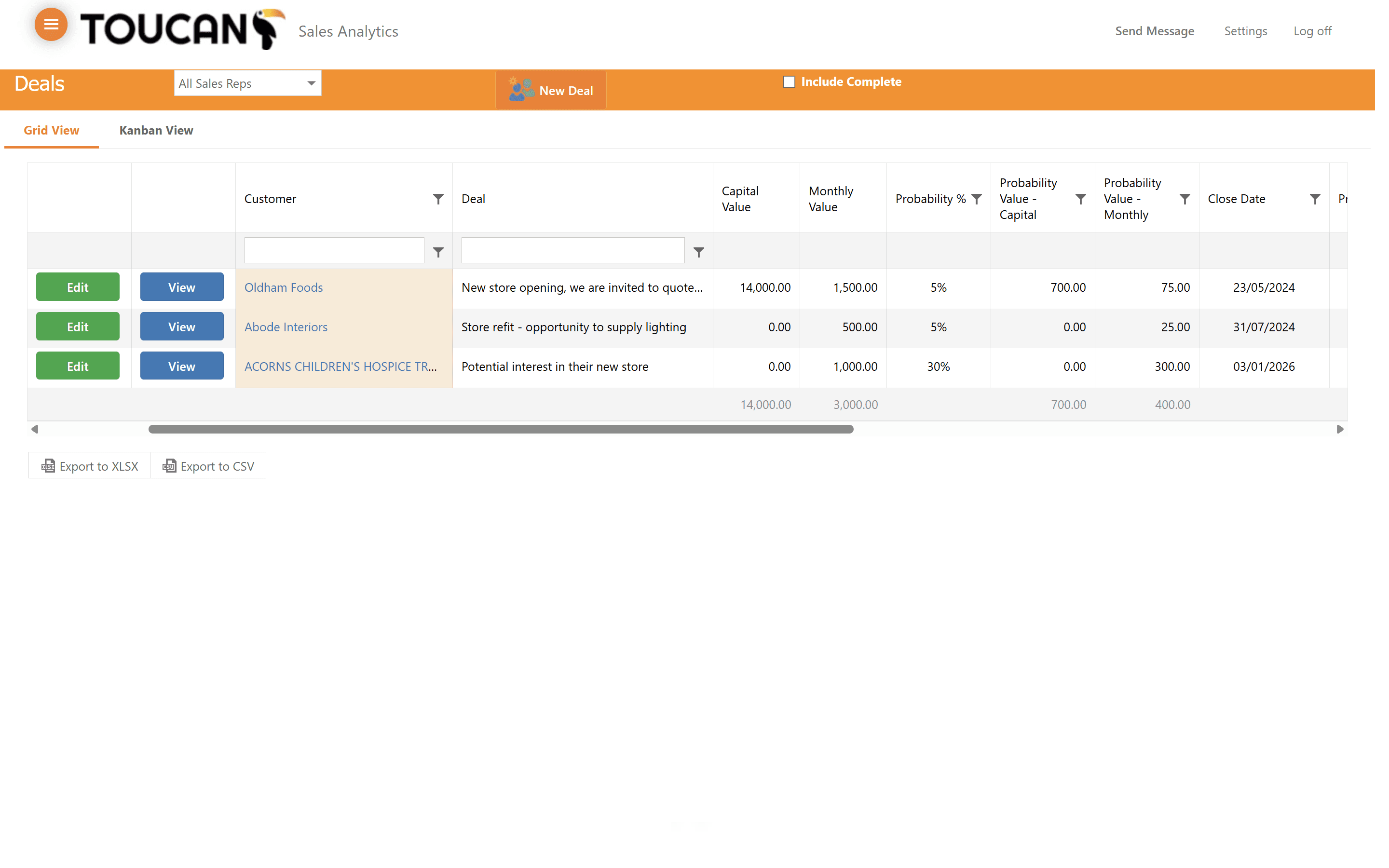Open Probability Value - Monthly filter icon
Viewport: 1389px width, 868px height.
click(1185, 199)
